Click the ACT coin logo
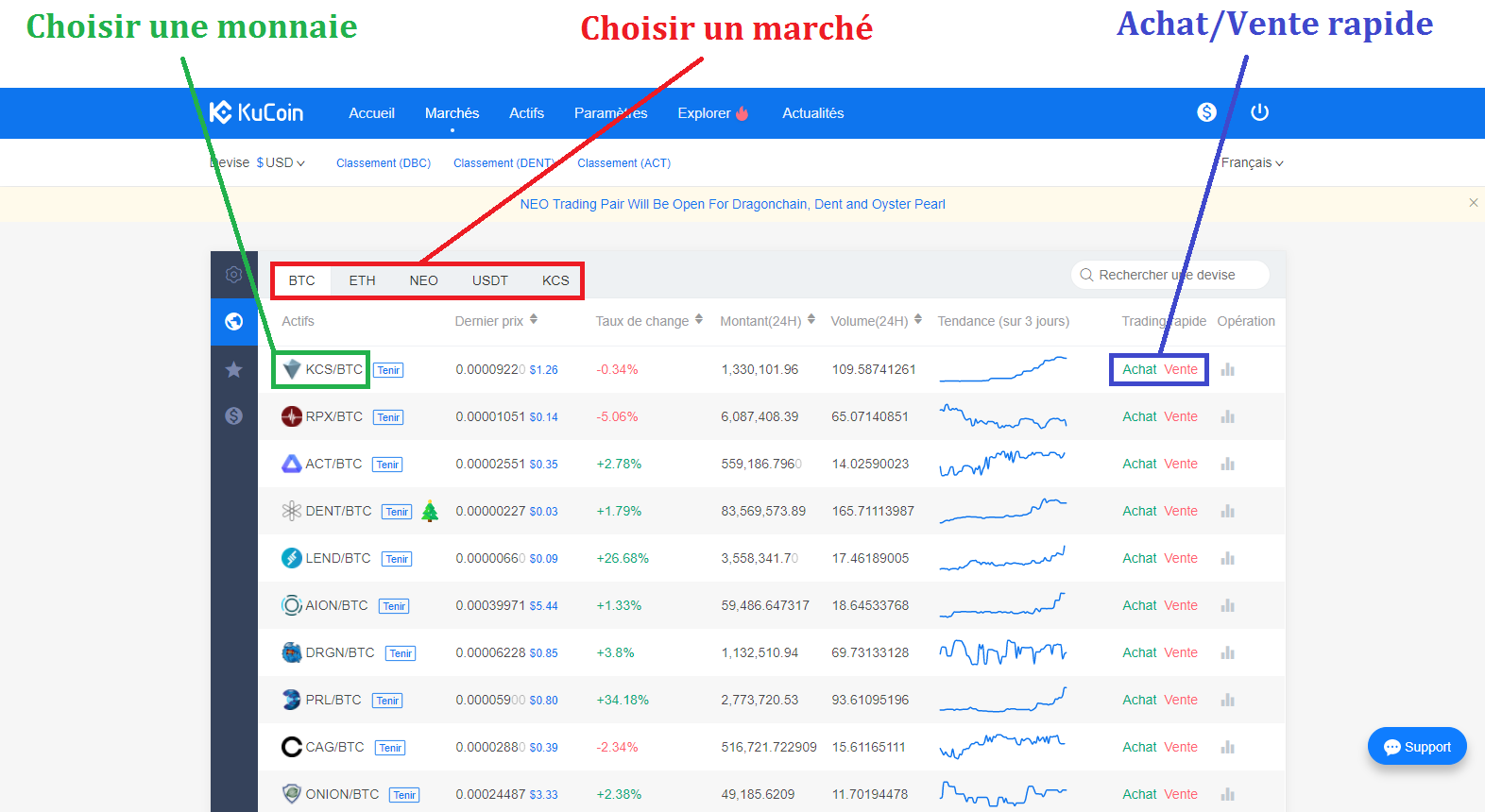This screenshot has height=812, width=1485. tap(292, 464)
